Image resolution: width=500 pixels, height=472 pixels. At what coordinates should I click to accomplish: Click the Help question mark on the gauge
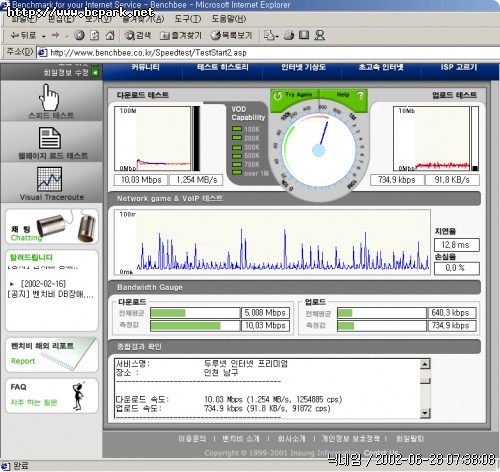click(x=360, y=95)
